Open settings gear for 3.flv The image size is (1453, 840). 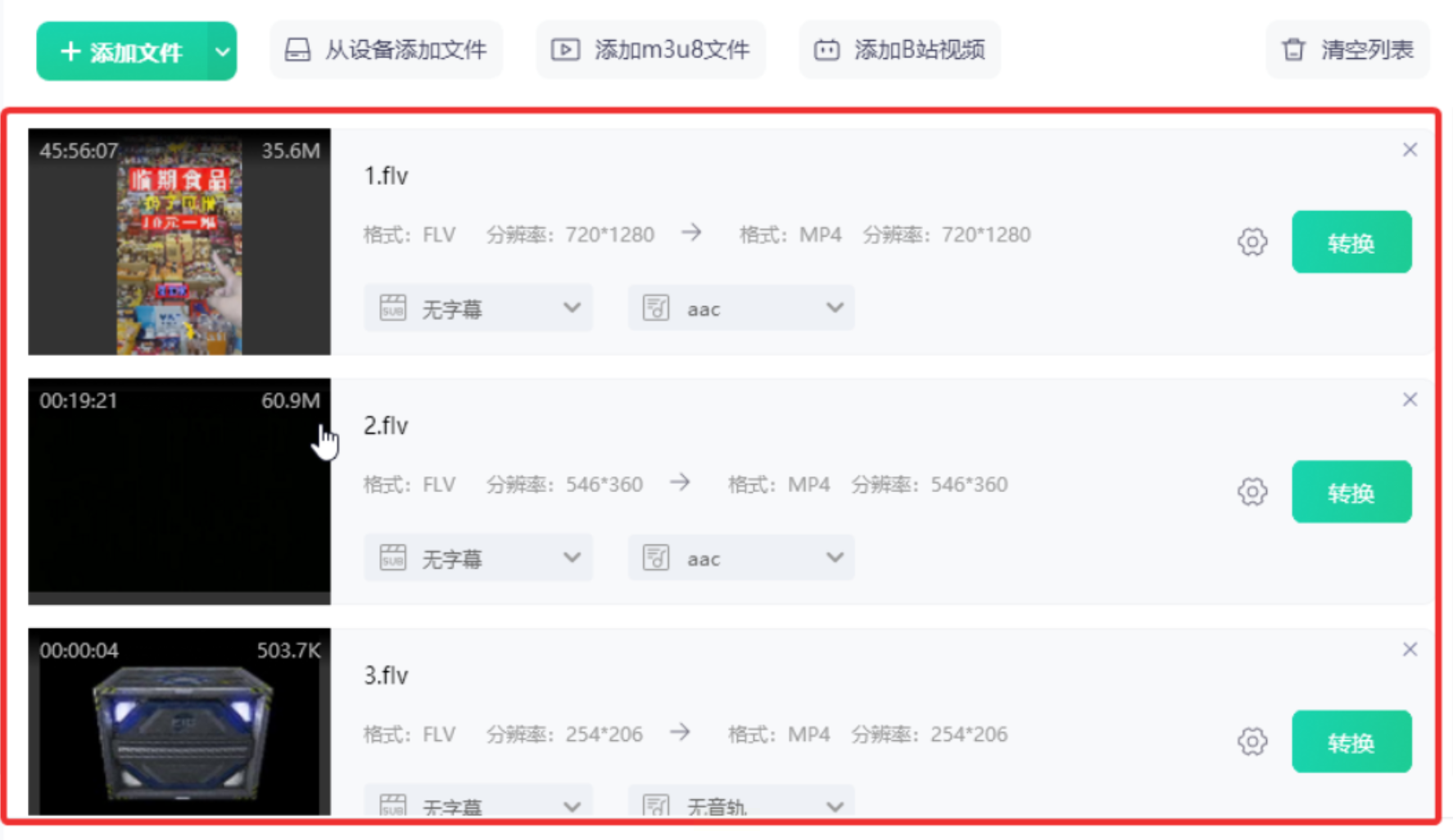pyautogui.click(x=1252, y=742)
